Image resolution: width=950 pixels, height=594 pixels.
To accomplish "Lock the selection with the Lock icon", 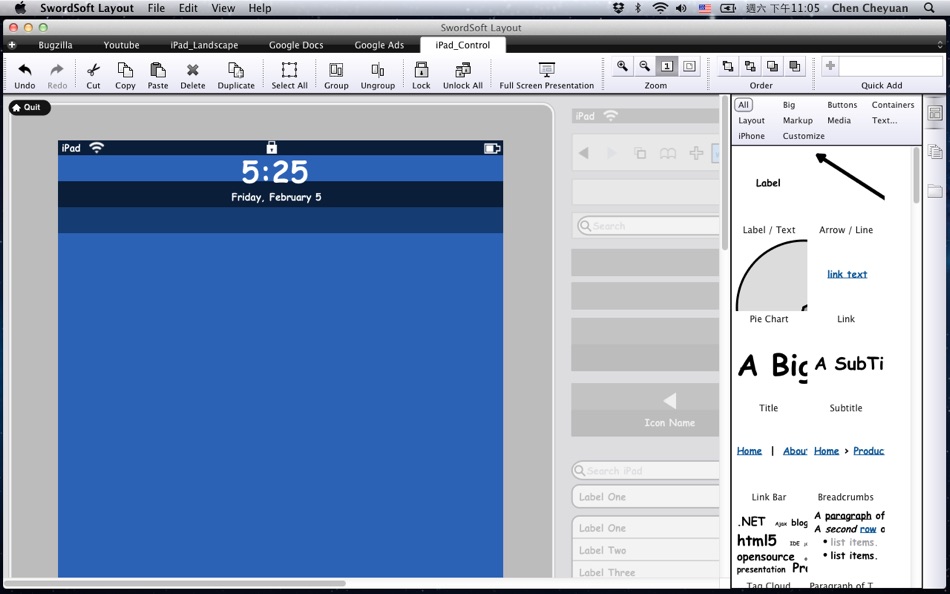I will [421, 70].
